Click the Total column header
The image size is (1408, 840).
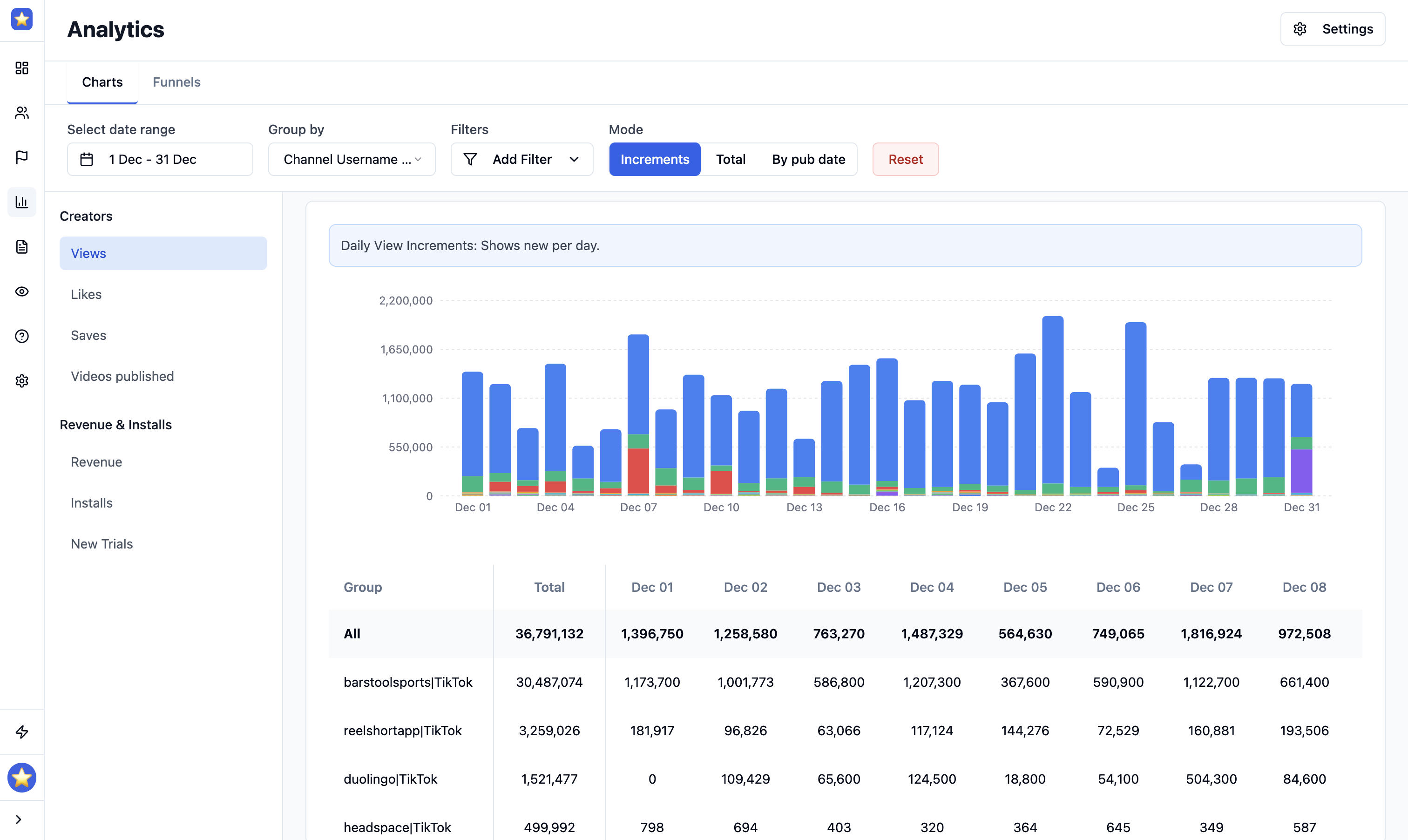(x=549, y=587)
